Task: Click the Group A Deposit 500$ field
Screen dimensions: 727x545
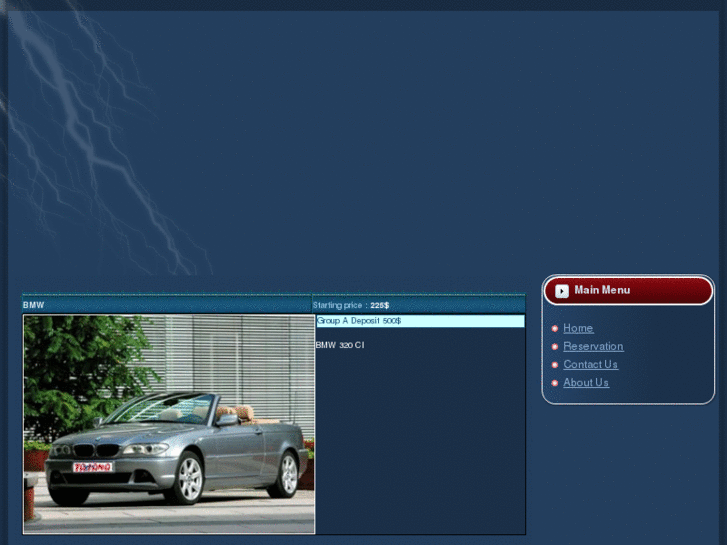Action: tap(420, 321)
